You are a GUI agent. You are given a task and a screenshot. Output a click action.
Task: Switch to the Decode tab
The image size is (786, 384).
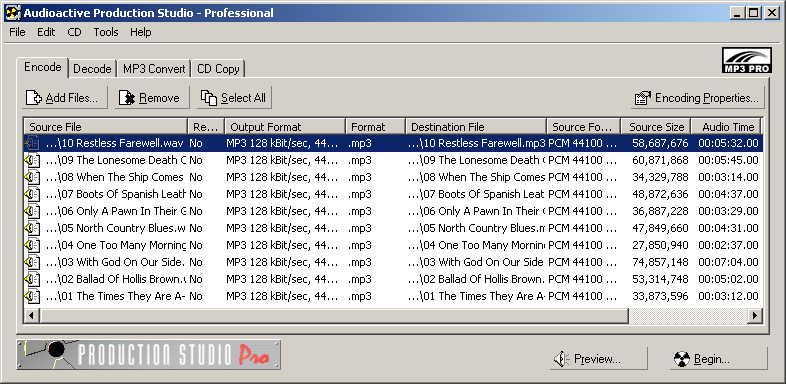point(92,69)
